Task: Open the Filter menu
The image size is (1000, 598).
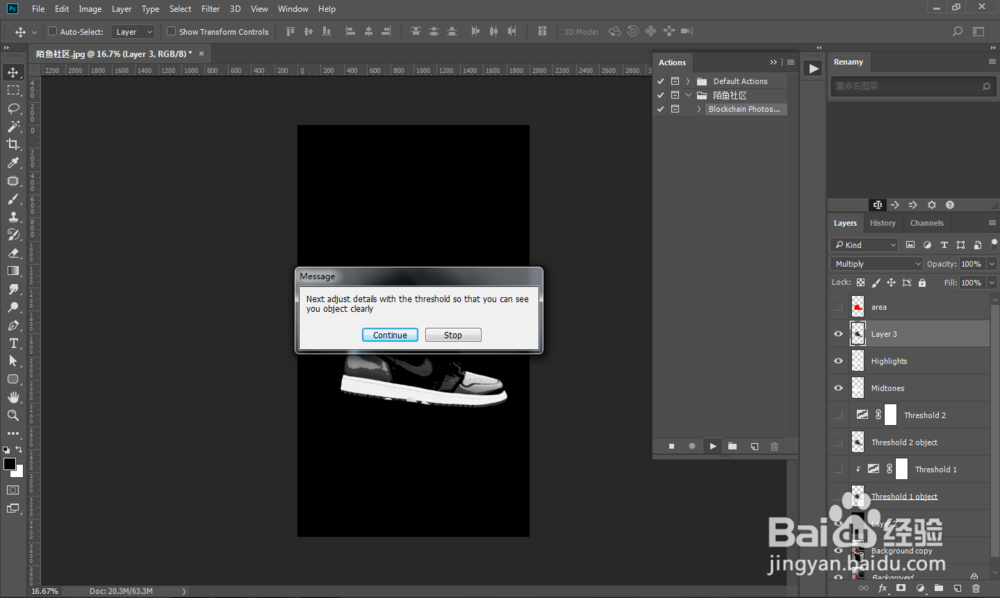Action: 210,9
